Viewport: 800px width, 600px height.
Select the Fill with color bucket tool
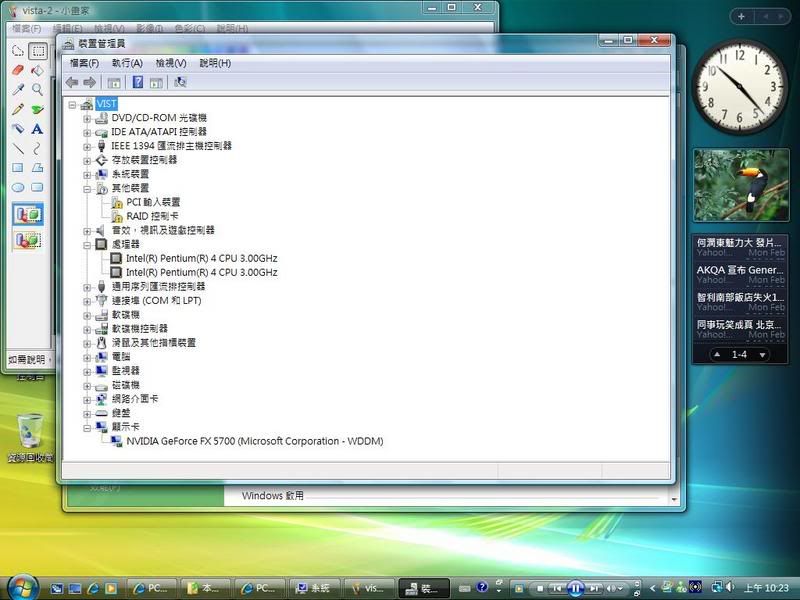(38, 70)
